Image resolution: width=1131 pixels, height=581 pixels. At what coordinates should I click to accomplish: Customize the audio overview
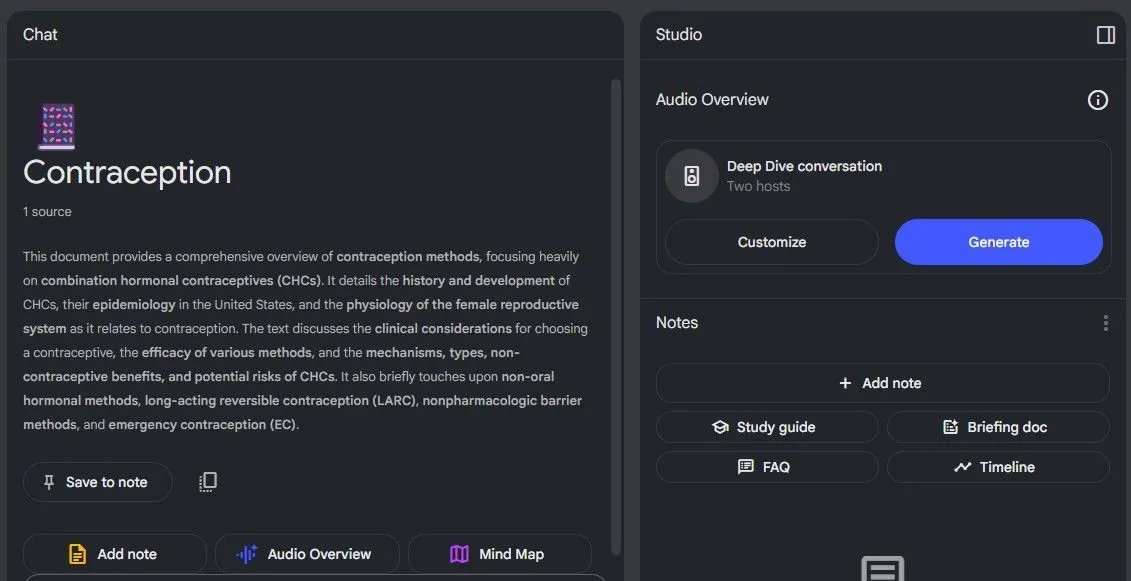(x=771, y=242)
